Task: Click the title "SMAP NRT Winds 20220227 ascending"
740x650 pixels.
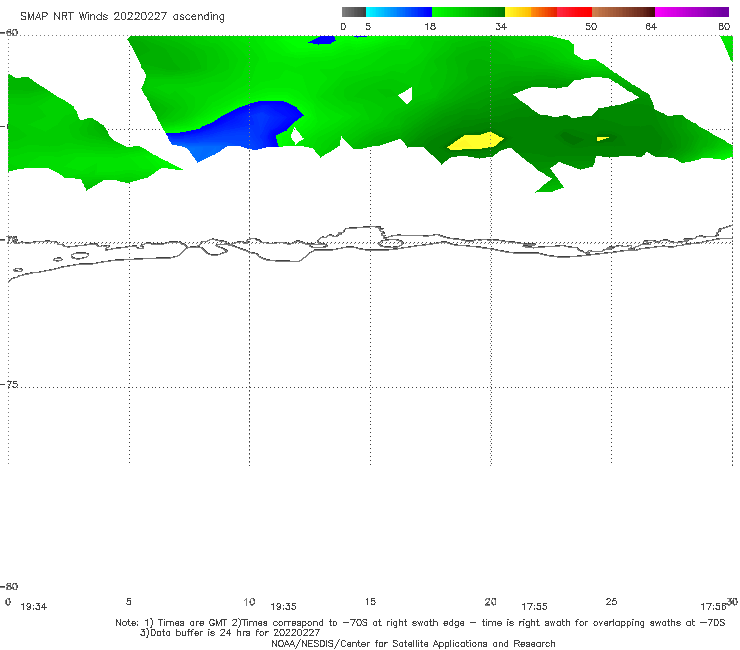Action: click(x=122, y=16)
